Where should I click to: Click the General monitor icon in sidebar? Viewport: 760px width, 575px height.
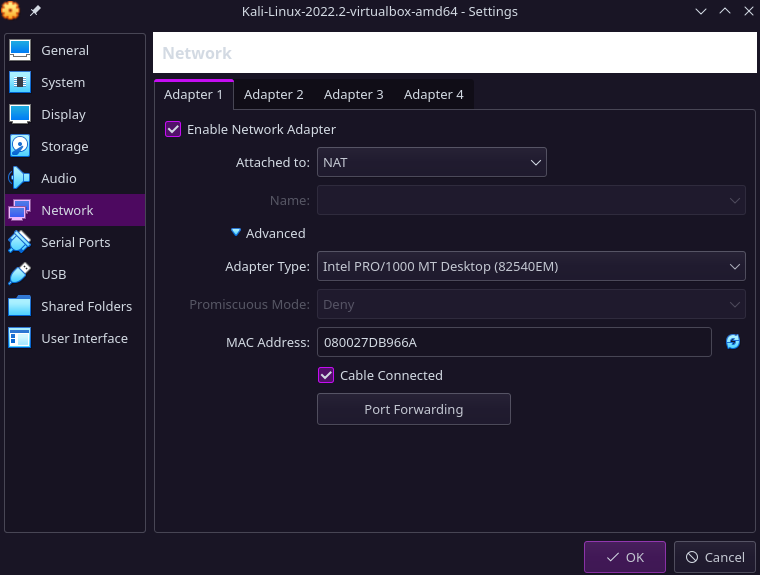(20, 50)
